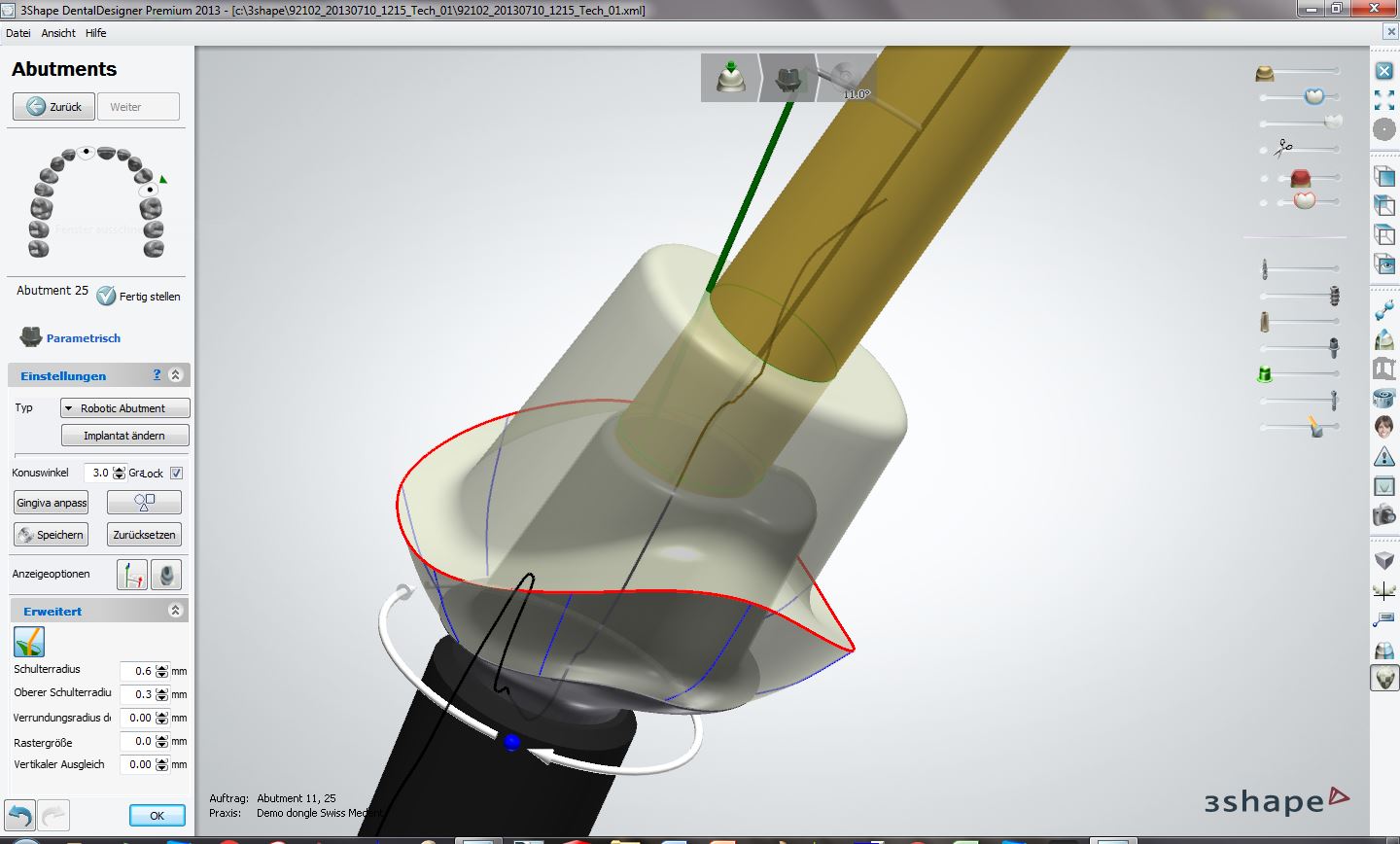The height and width of the screenshot is (844, 1400).
Task: Collapse the Erweitert section
Action: (176, 611)
